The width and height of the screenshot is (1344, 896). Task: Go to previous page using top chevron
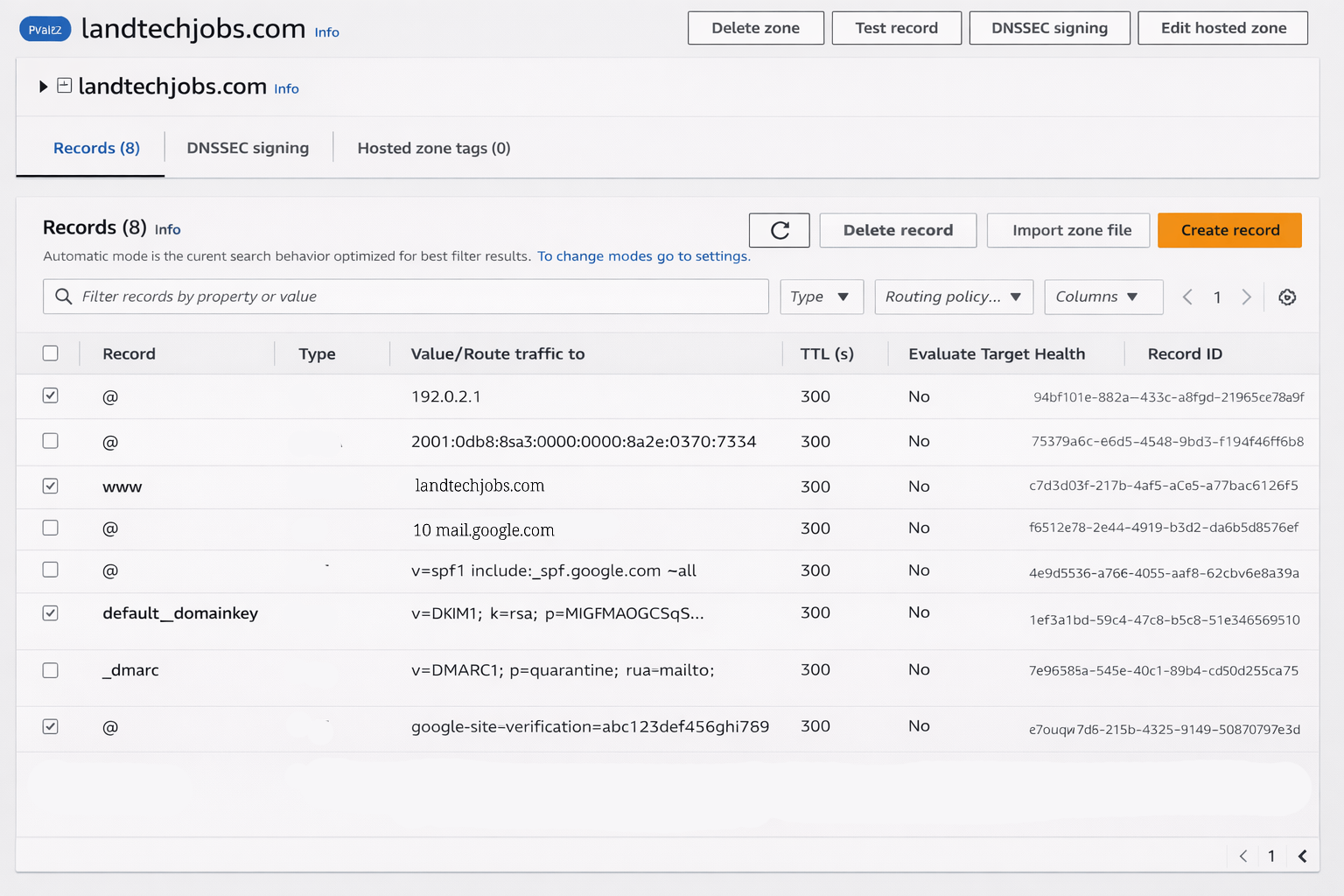(x=1187, y=297)
